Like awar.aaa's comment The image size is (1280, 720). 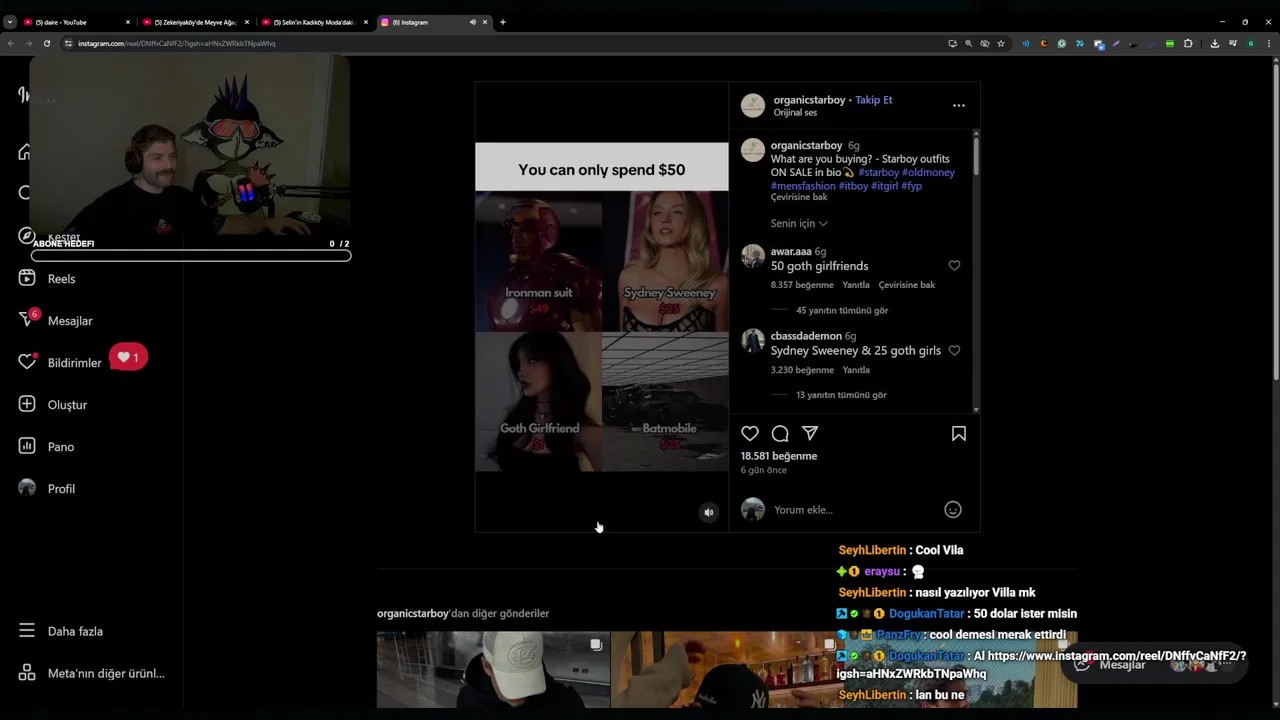tap(954, 266)
